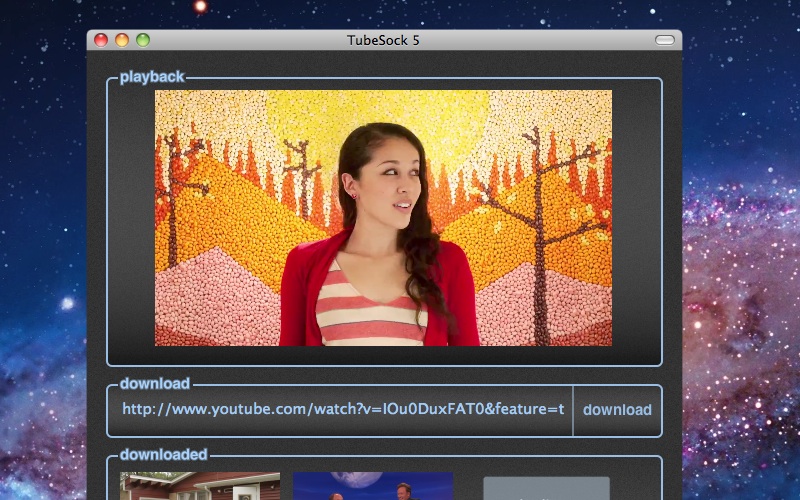800x500 pixels.
Task: Click the toolbar toggle pill in title bar
Action: (x=665, y=40)
